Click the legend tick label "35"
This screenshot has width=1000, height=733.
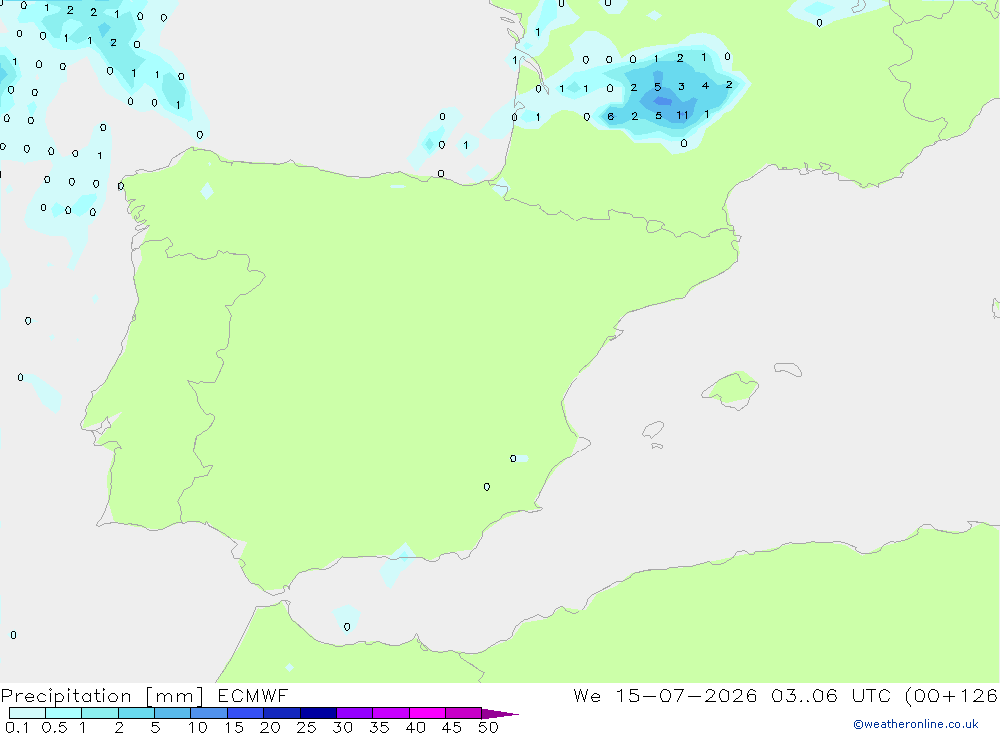click(x=379, y=727)
